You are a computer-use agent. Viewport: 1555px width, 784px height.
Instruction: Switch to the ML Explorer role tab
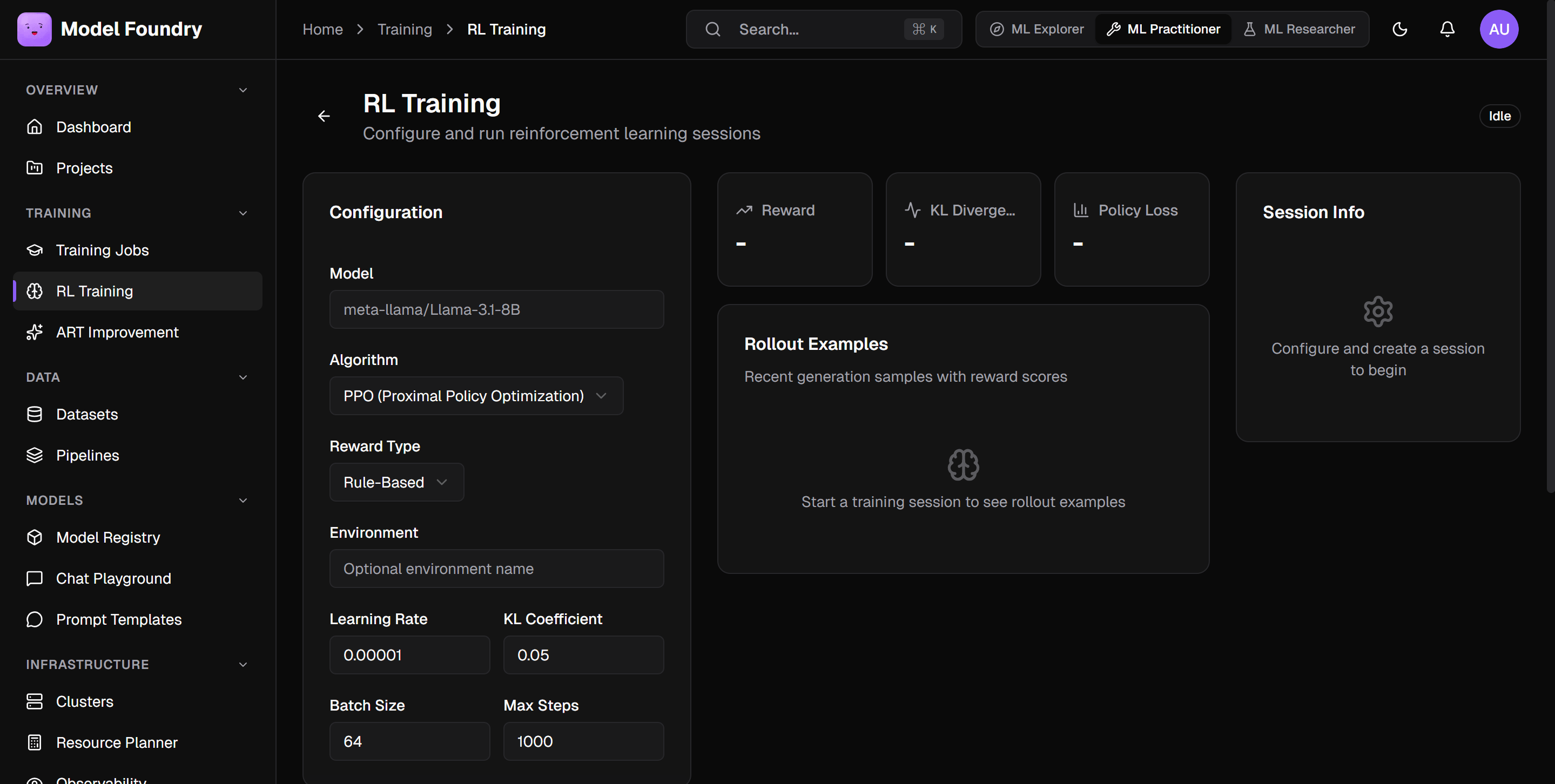point(1037,29)
